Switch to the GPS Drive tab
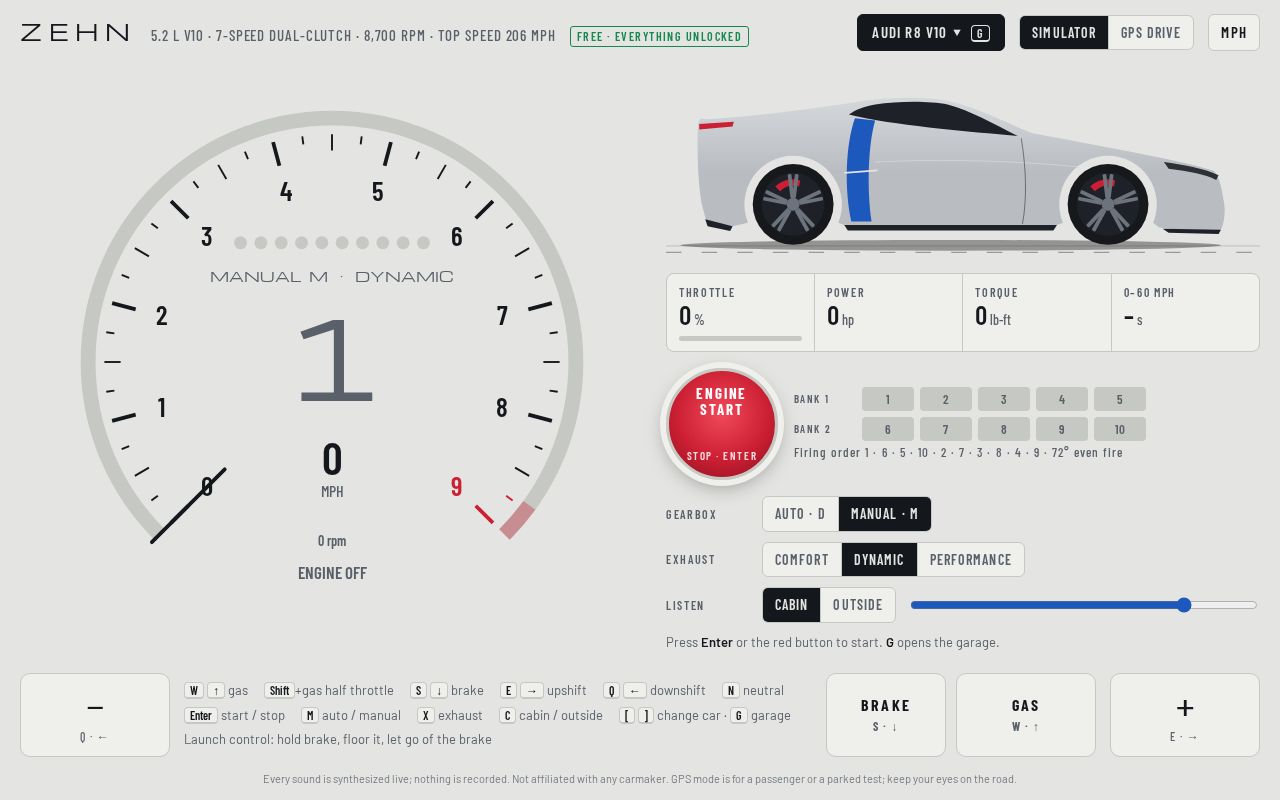Screen dimensions: 1280x800 tap(1151, 33)
